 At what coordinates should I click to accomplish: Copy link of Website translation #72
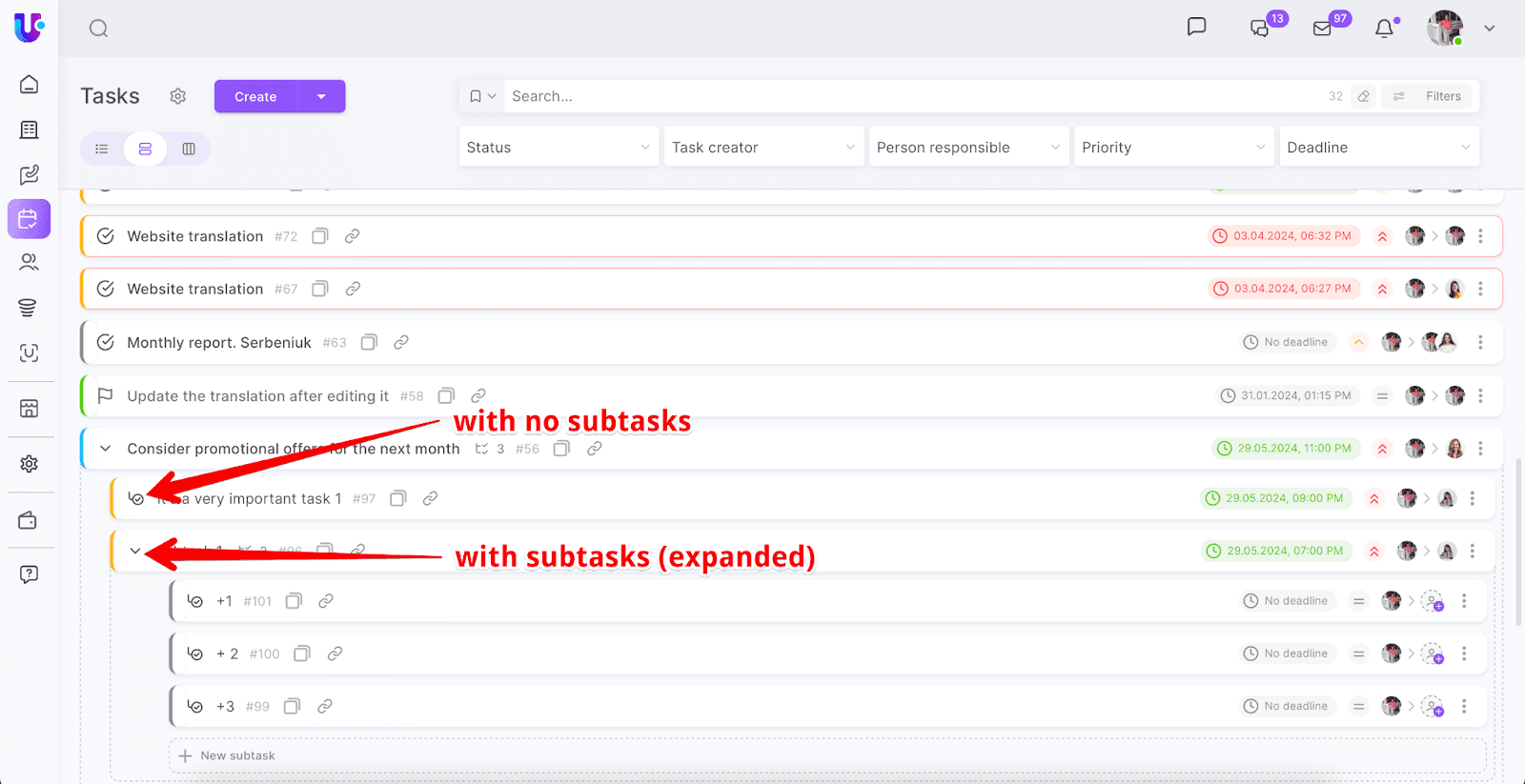click(352, 236)
